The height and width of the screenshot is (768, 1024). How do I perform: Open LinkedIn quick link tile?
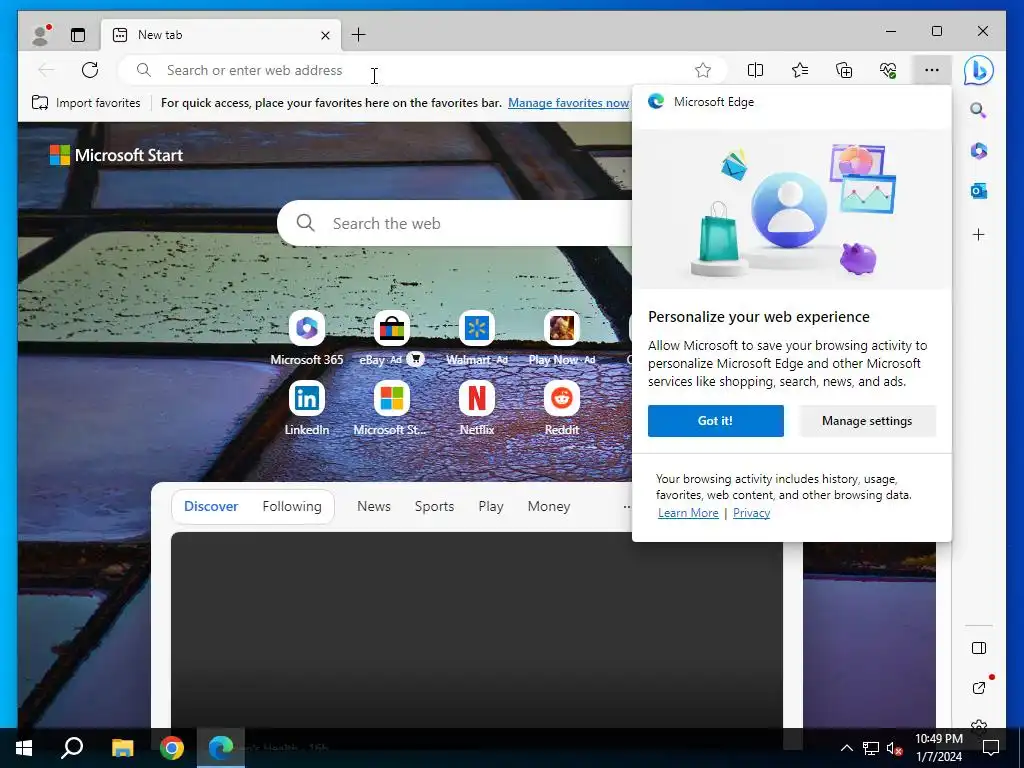pyautogui.click(x=307, y=408)
